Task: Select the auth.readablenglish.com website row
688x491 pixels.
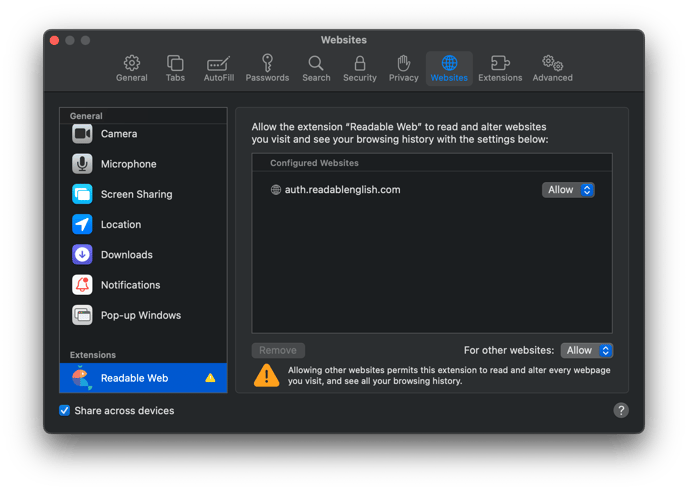Action: [432, 190]
